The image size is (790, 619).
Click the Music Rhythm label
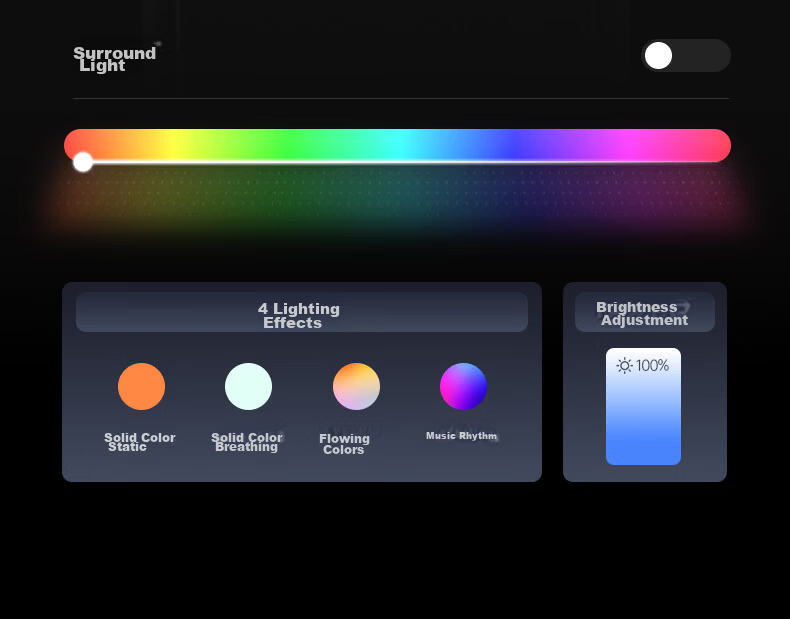(462, 436)
